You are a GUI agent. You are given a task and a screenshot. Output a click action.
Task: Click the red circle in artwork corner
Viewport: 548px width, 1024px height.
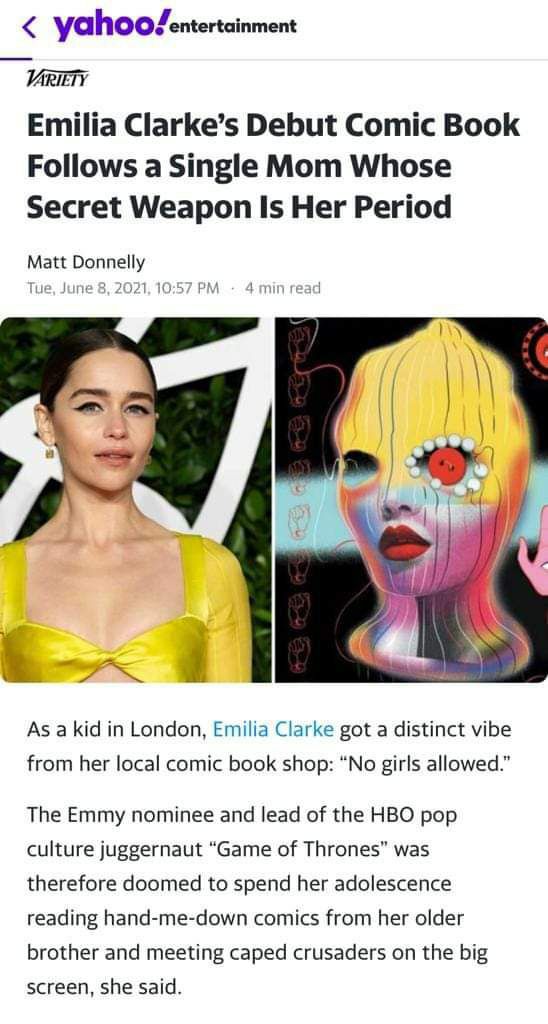point(536,347)
